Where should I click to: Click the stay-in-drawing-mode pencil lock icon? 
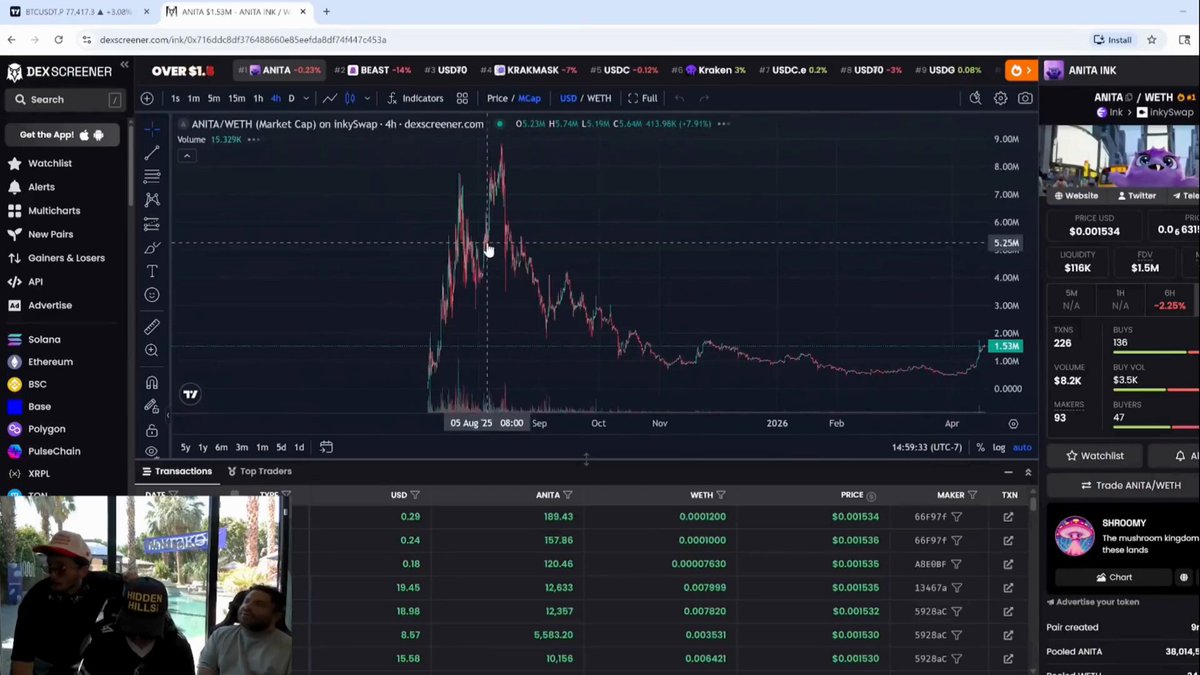tap(152, 406)
